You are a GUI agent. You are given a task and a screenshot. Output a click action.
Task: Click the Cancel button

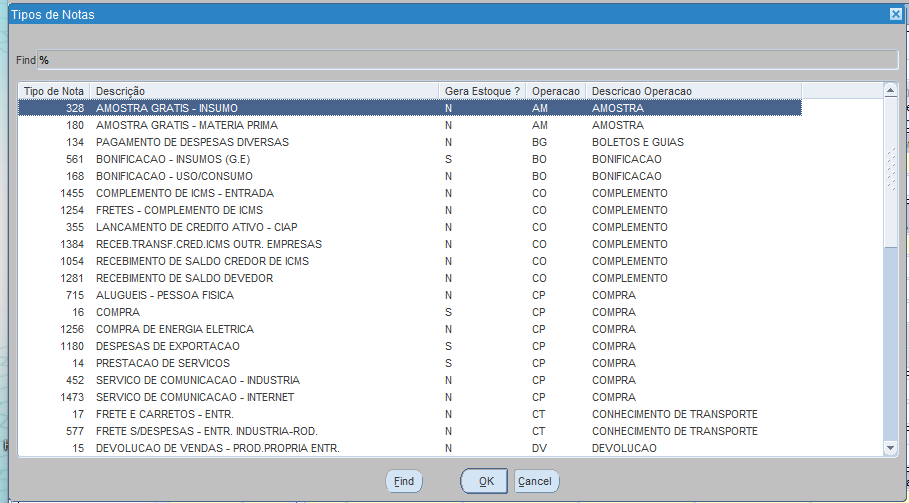point(535,481)
